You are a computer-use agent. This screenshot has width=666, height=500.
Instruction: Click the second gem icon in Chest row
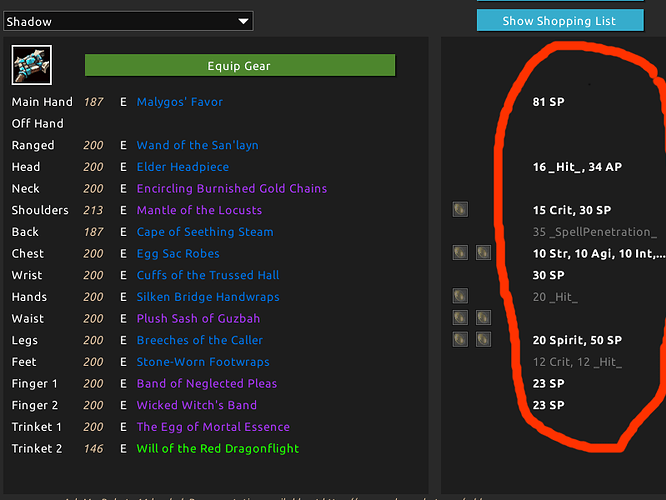pos(483,253)
